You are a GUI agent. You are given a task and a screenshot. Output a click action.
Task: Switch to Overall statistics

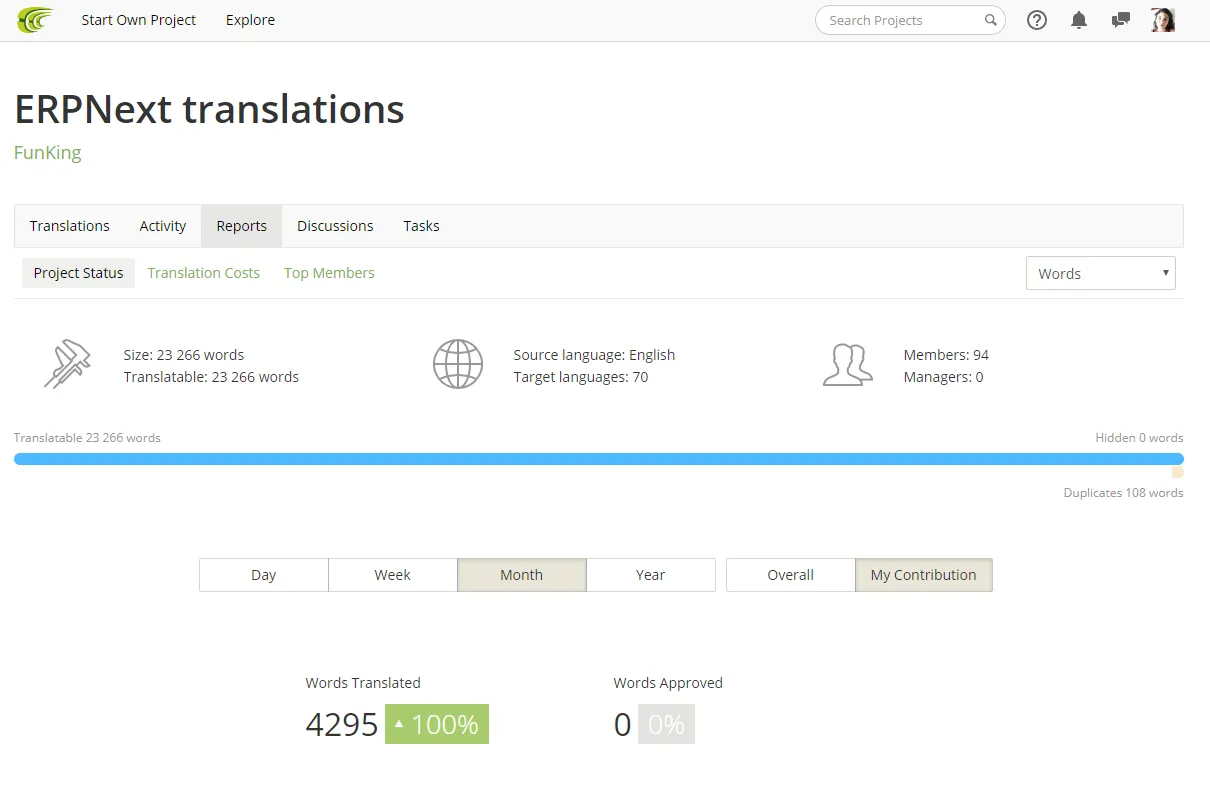click(791, 575)
